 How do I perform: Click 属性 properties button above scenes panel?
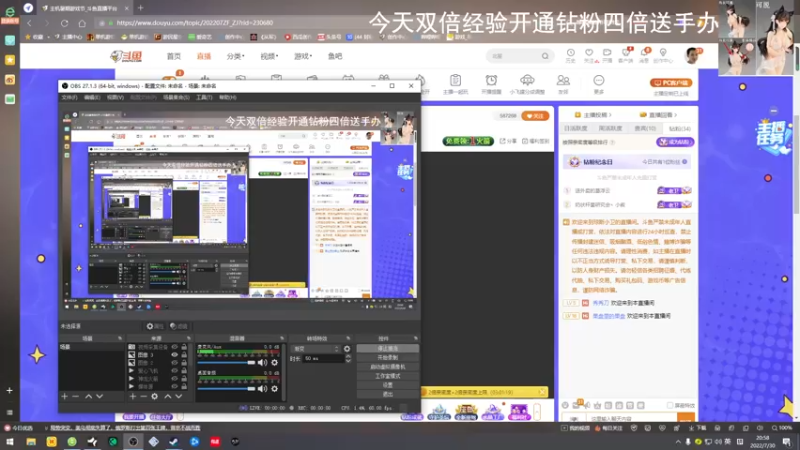coord(155,326)
